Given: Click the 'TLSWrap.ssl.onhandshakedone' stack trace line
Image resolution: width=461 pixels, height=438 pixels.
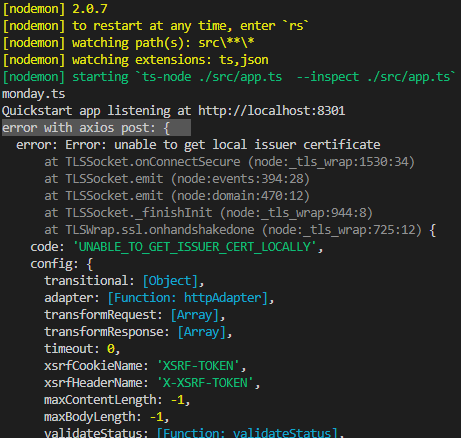Looking at the screenshot, I should coord(240,230).
